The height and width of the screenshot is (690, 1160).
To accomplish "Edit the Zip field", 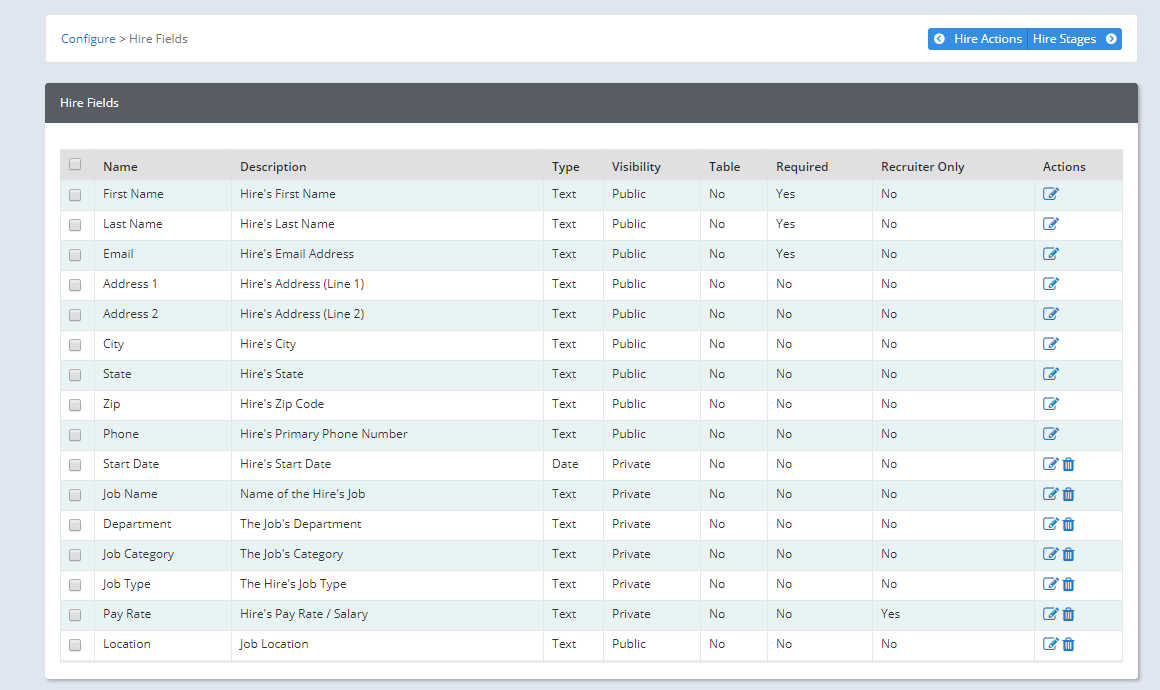I will click(x=1050, y=404).
